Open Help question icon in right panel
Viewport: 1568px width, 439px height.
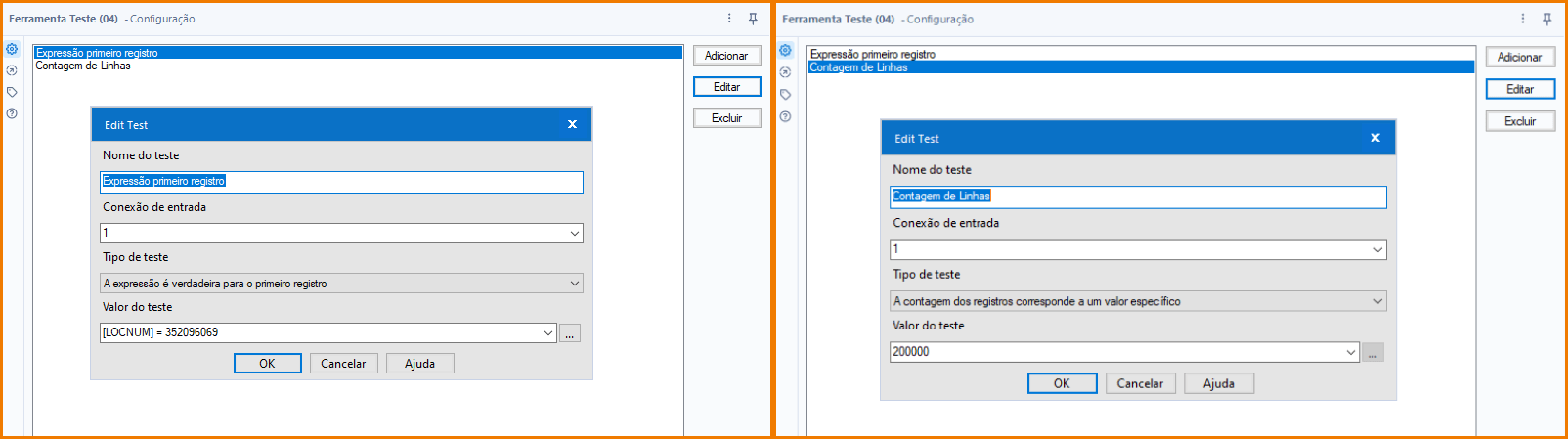[785, 116]
